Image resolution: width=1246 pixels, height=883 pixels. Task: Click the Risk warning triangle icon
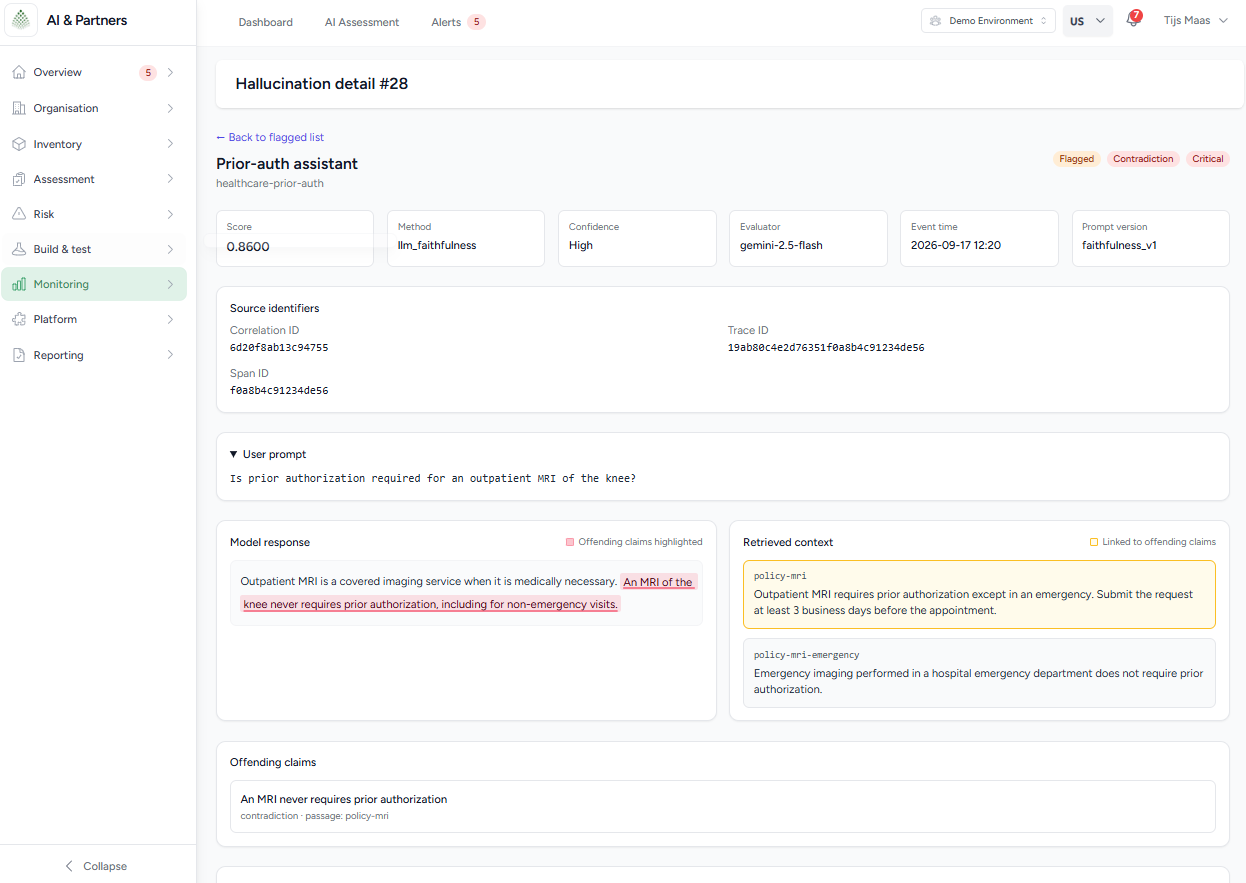[x=19, y=214]
